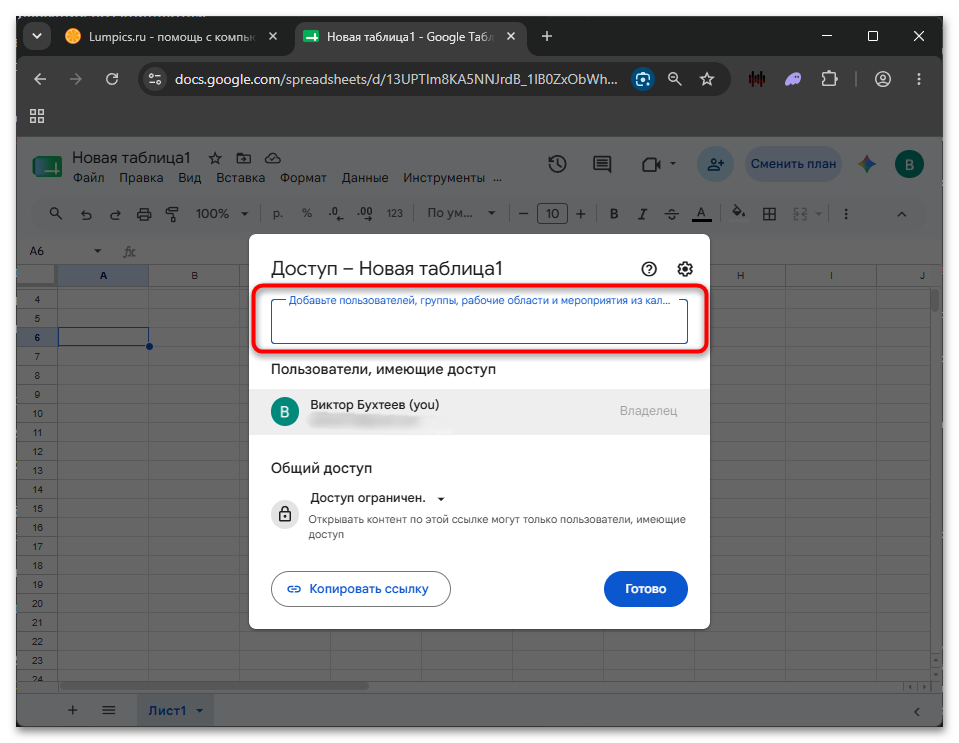Bookmark the page with star icon
The width and height of the screenshot is (959, 743).
(707, 79)
